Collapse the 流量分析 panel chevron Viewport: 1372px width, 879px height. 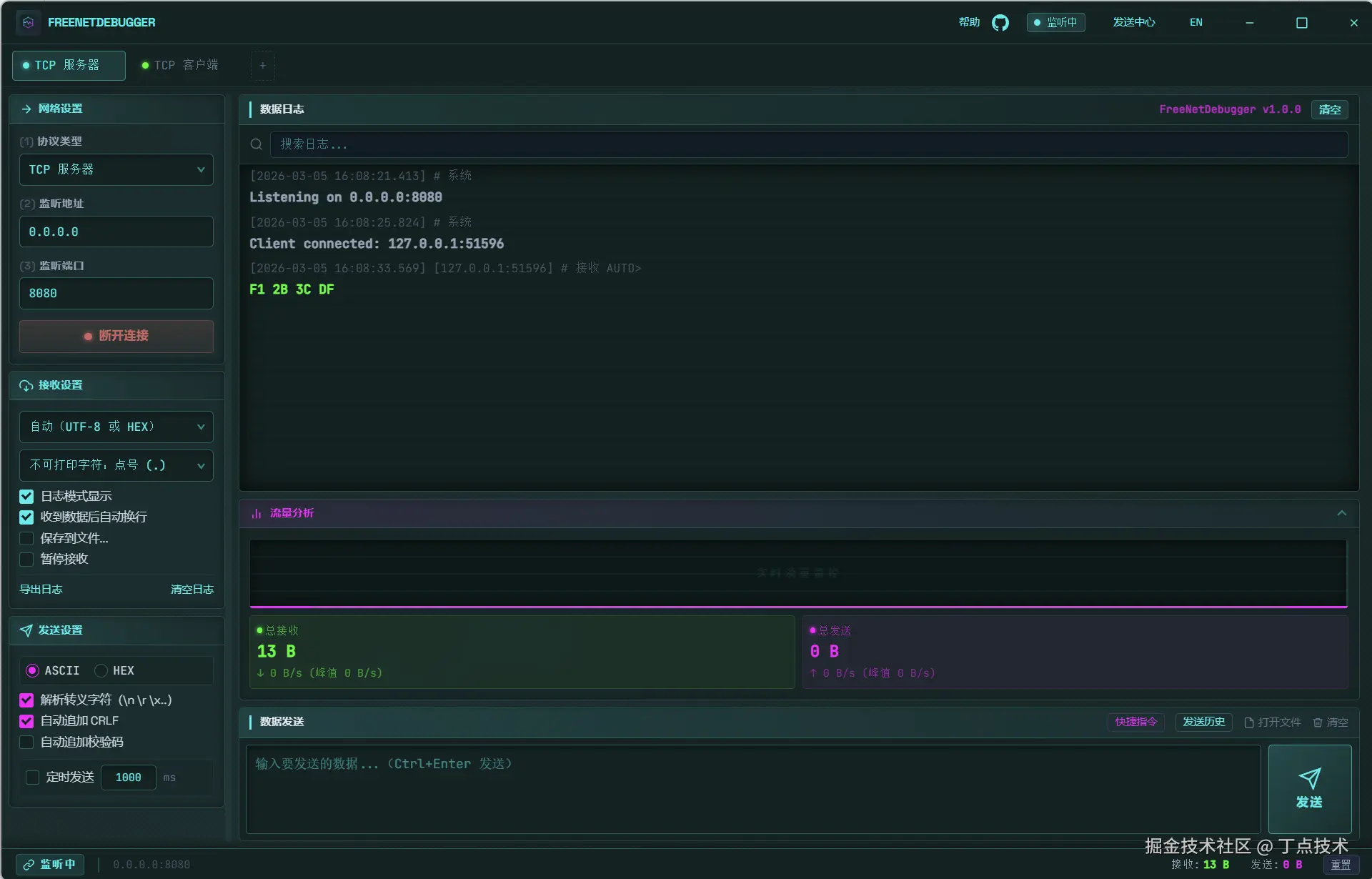pos(1341,514)
